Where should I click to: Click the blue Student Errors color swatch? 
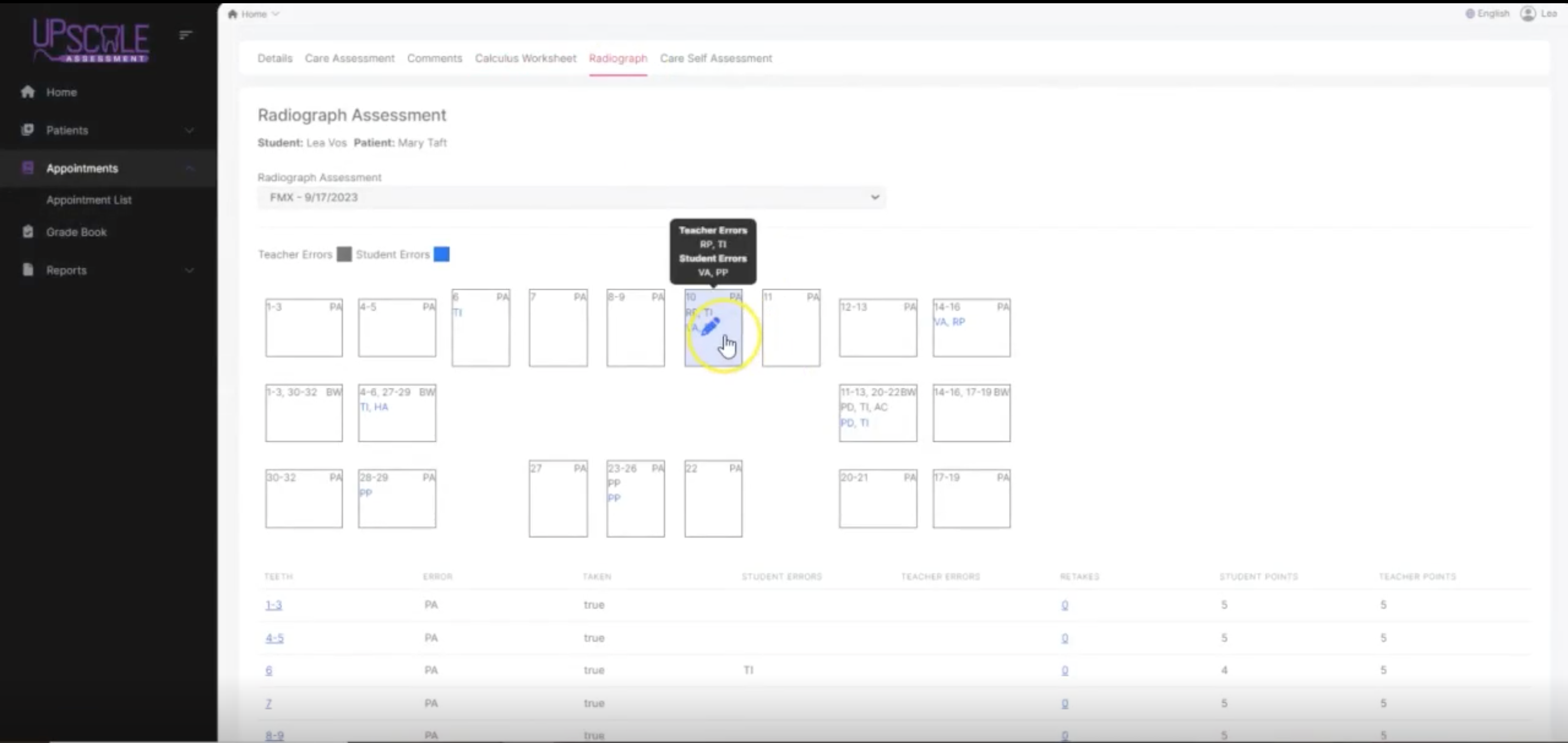pyautogui.click(x=442, y=254)
